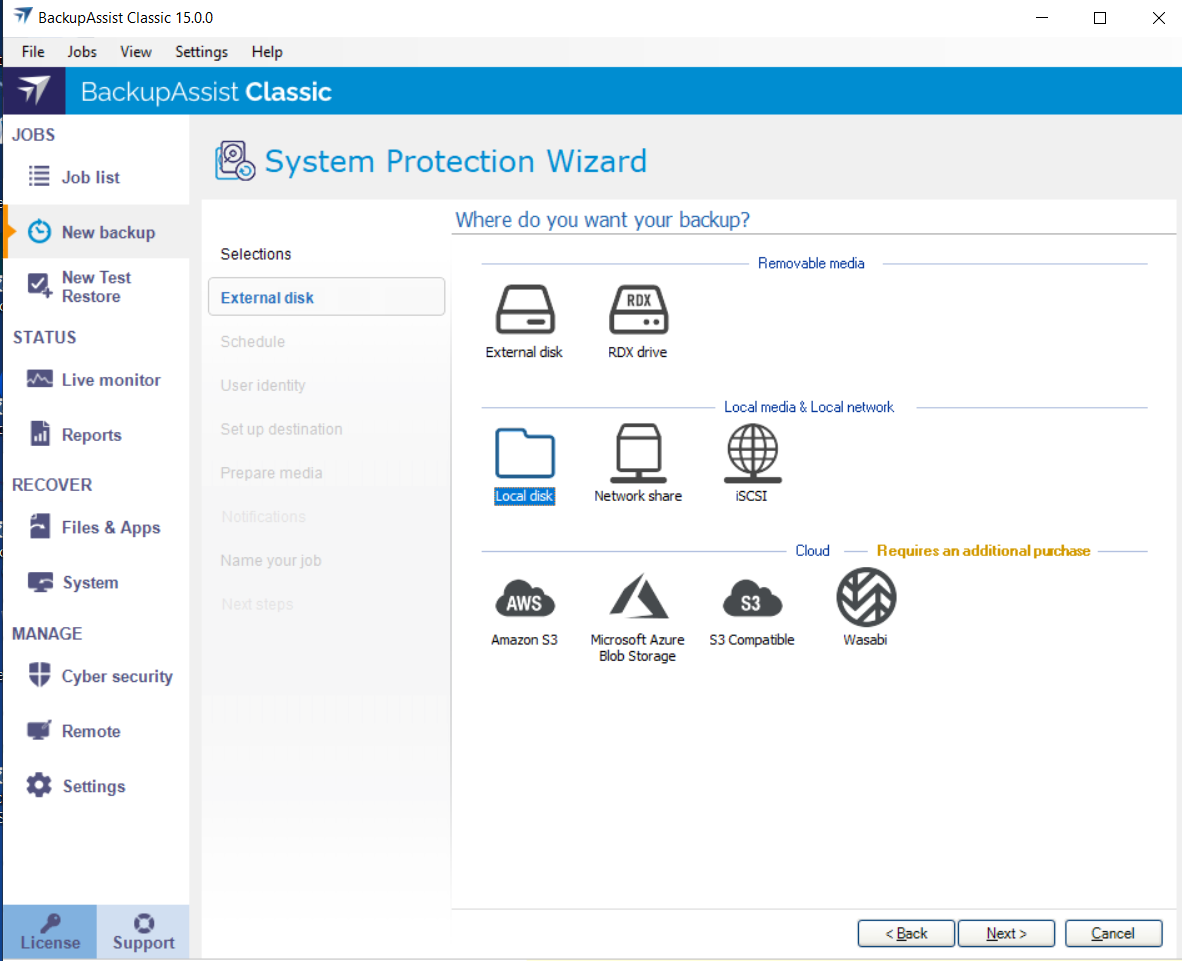Select the External disk destination icon
Screen dimensions: 1182x961
525,310
